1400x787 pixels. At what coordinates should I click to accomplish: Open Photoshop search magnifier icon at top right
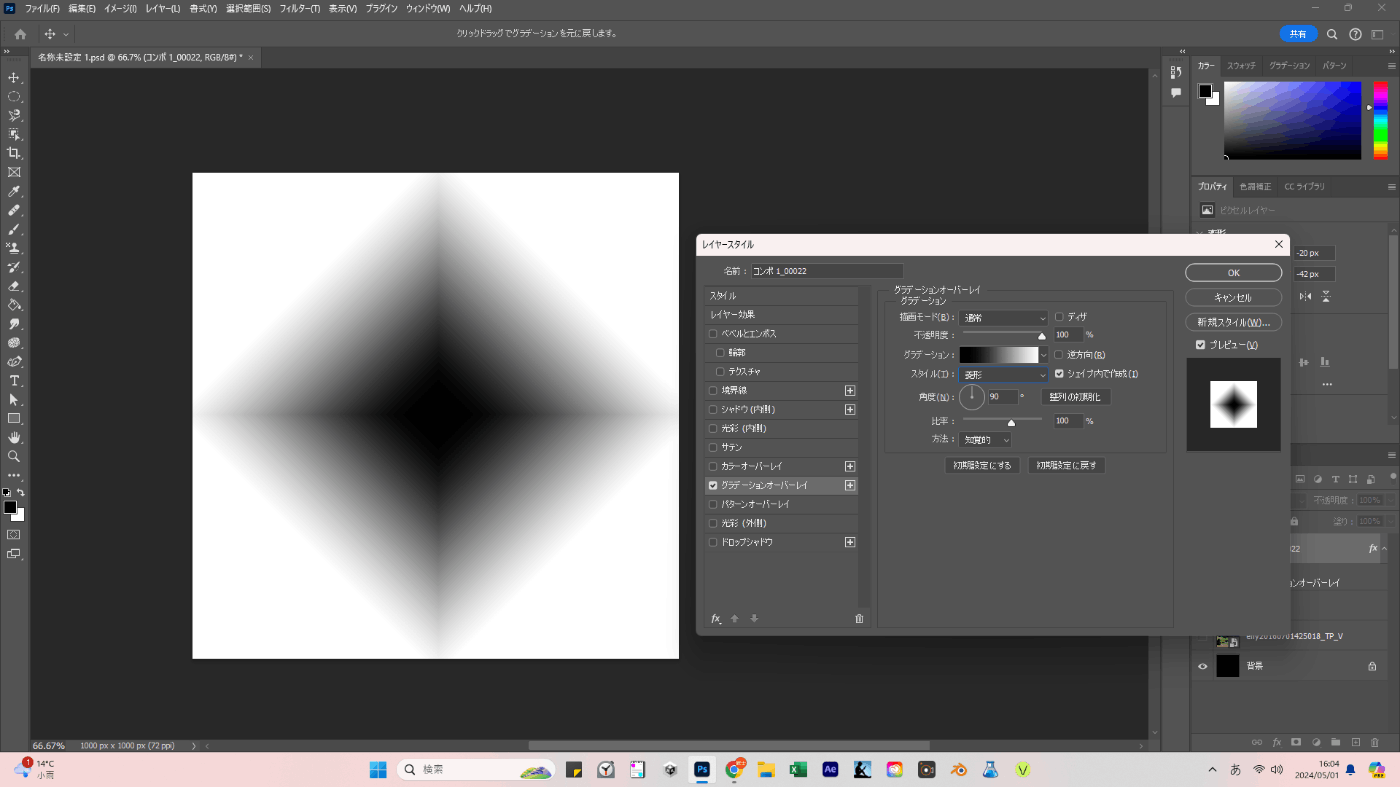(1332, 34)
